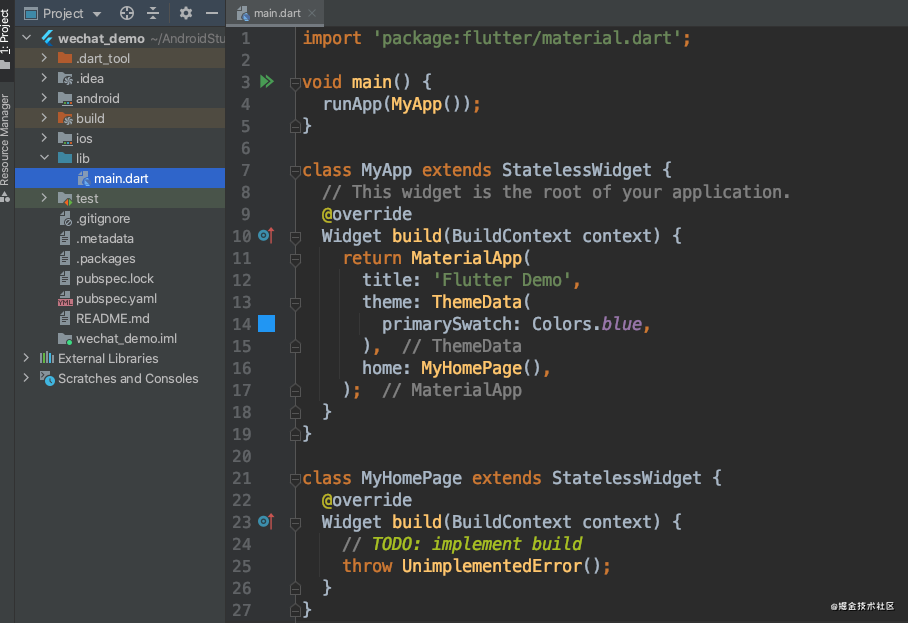The width and height of the screenshot is (908, 623).
Task: Open the Resource Manager side tab
Action: (5, 148)
